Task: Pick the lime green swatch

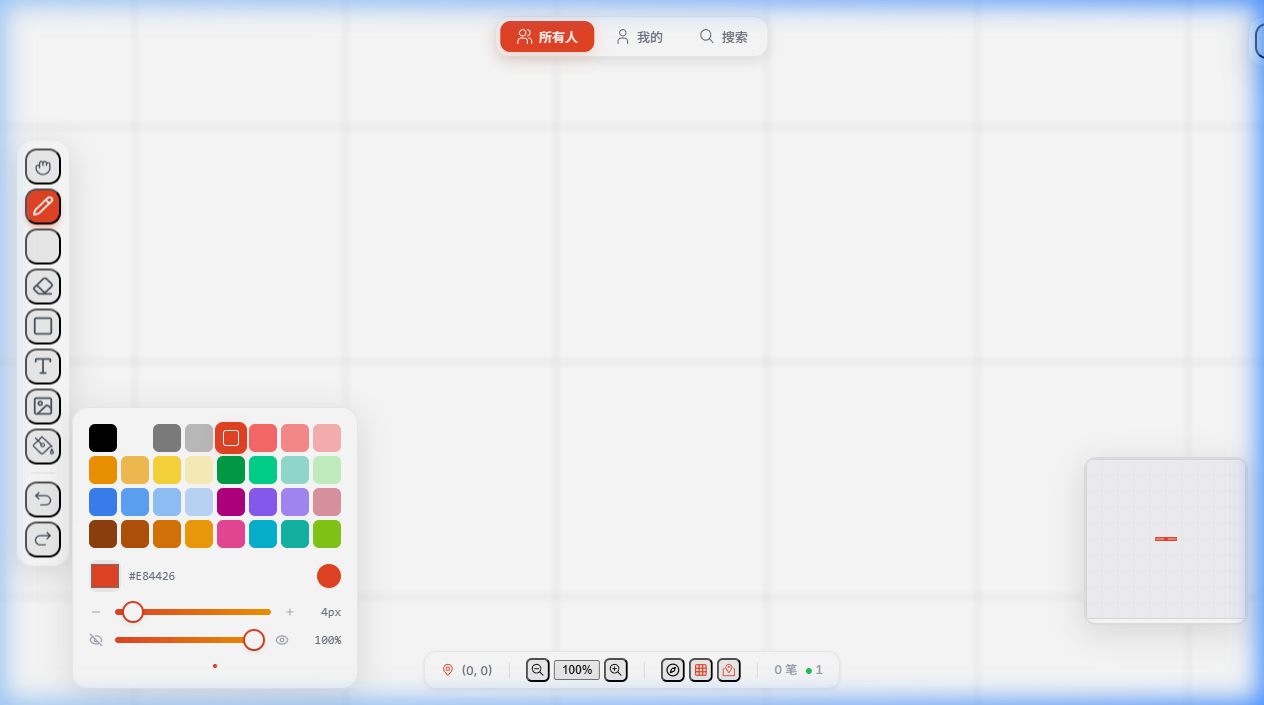Action: click(x=327, y=534)
